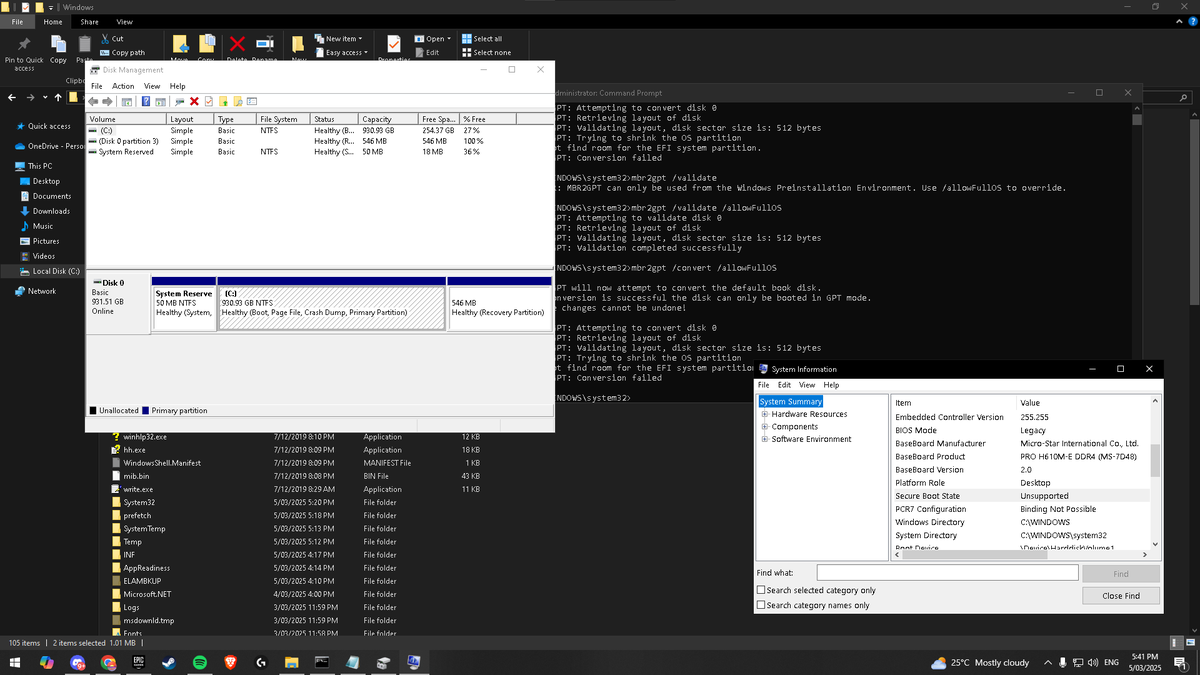Click red Delete icon in Explorer ribbon
This screenshot has height=675, width=1200.
pos(237,46)
